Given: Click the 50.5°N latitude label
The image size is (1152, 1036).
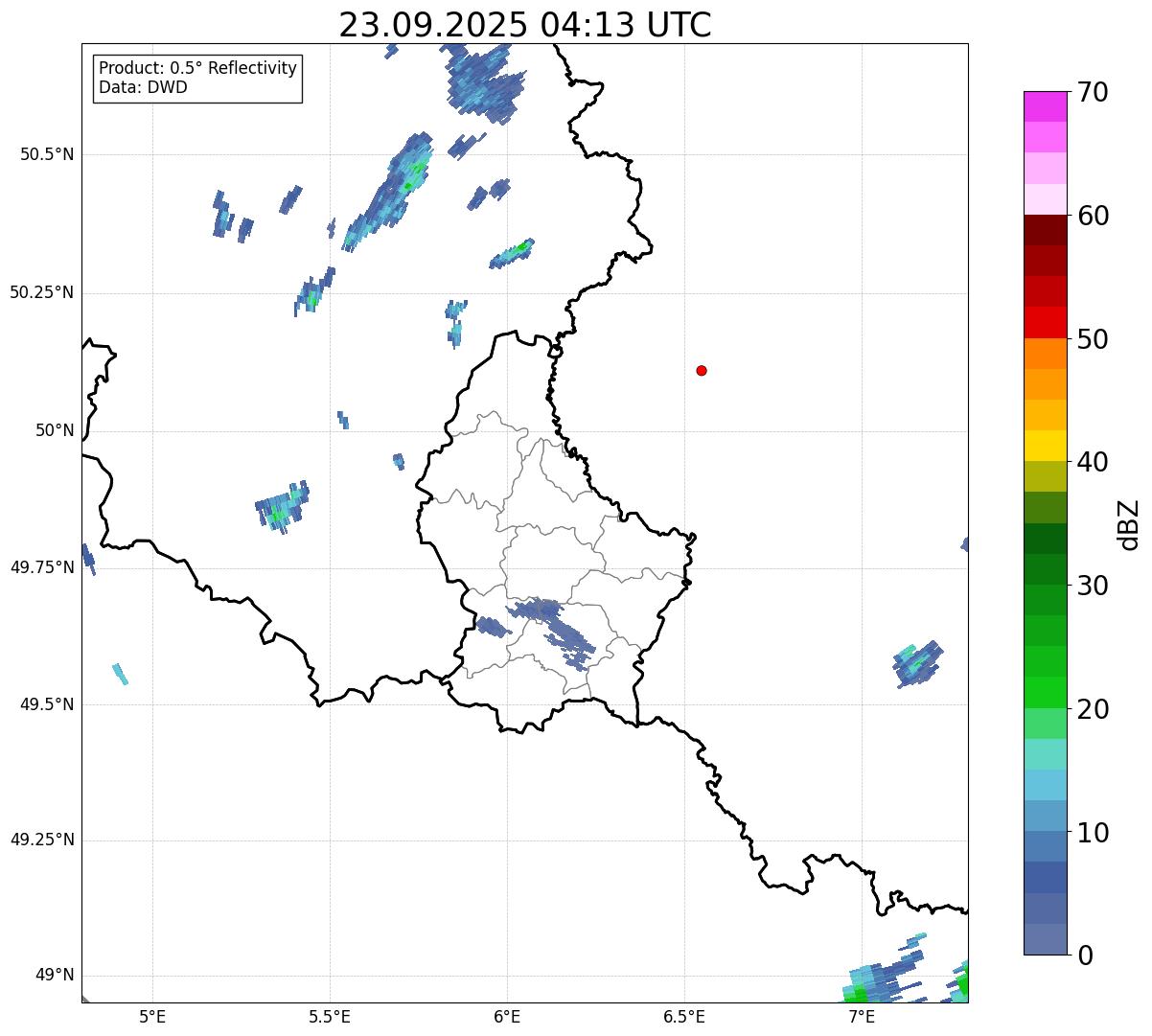Looking at the screenshot, I should (x=47, y=154).
